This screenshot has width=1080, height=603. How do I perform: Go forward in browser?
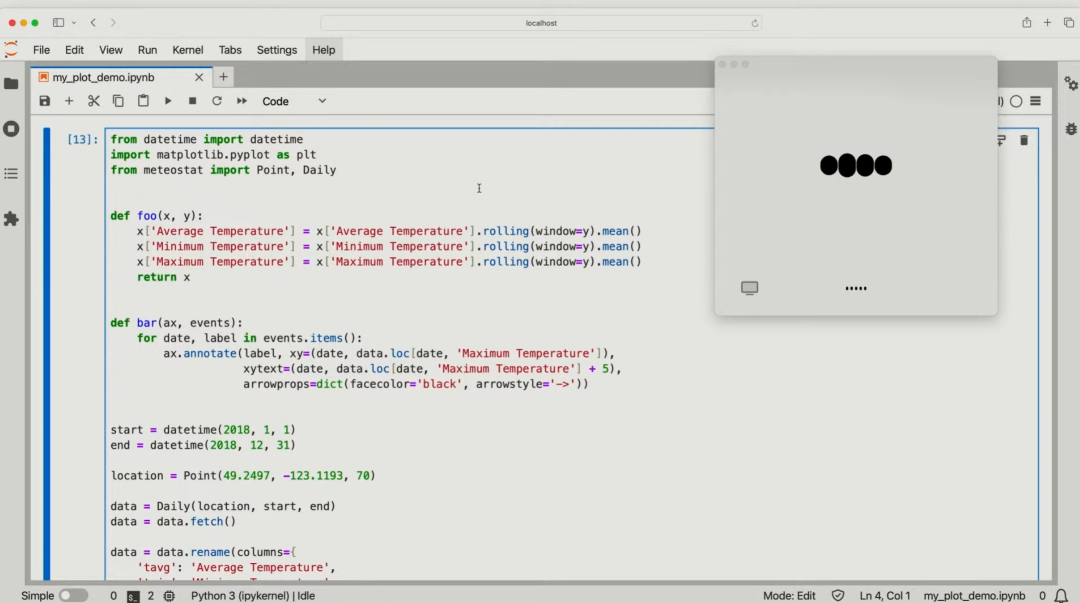[x=113, y=23]
